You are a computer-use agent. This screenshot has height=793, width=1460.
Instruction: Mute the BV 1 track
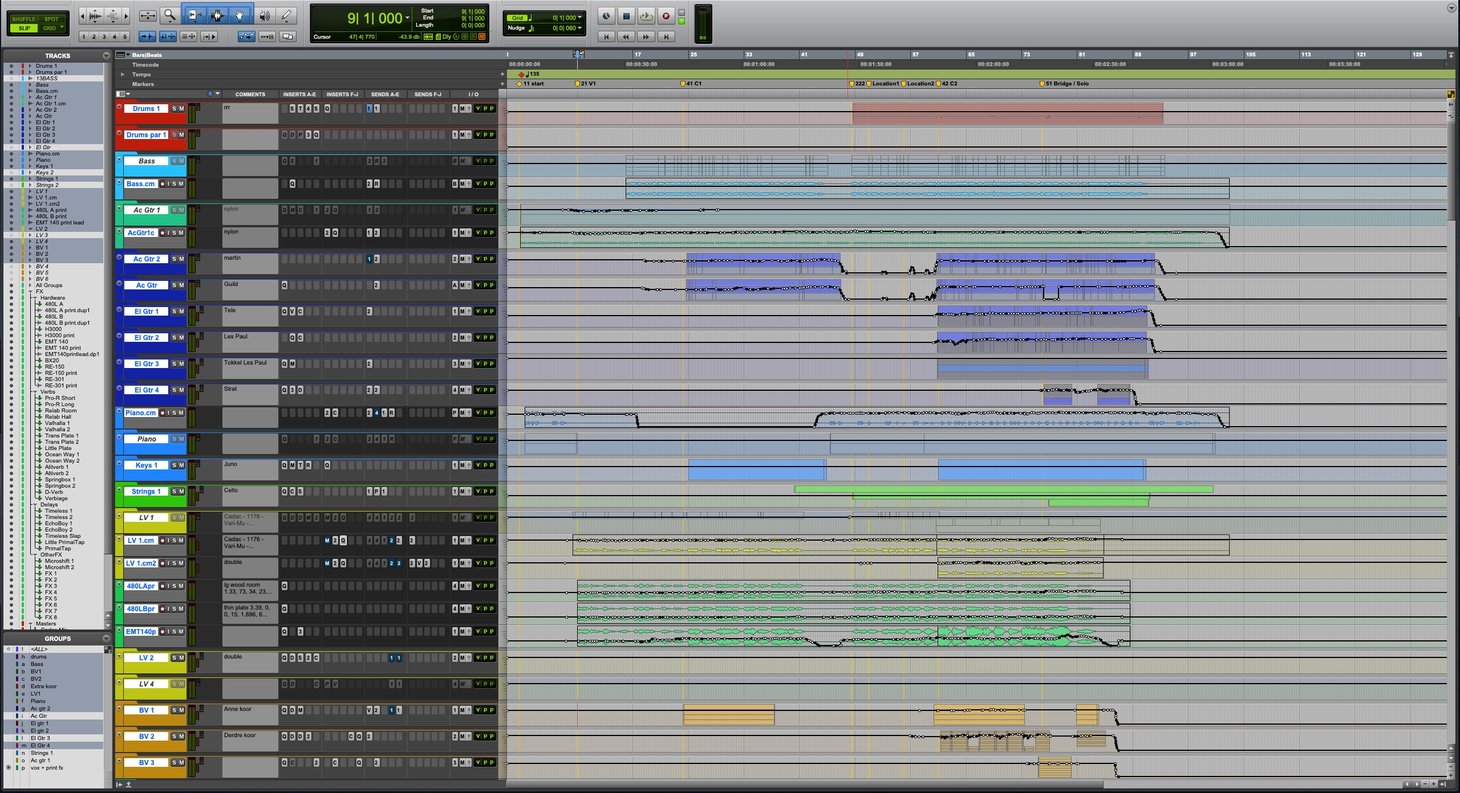(181, 710)
